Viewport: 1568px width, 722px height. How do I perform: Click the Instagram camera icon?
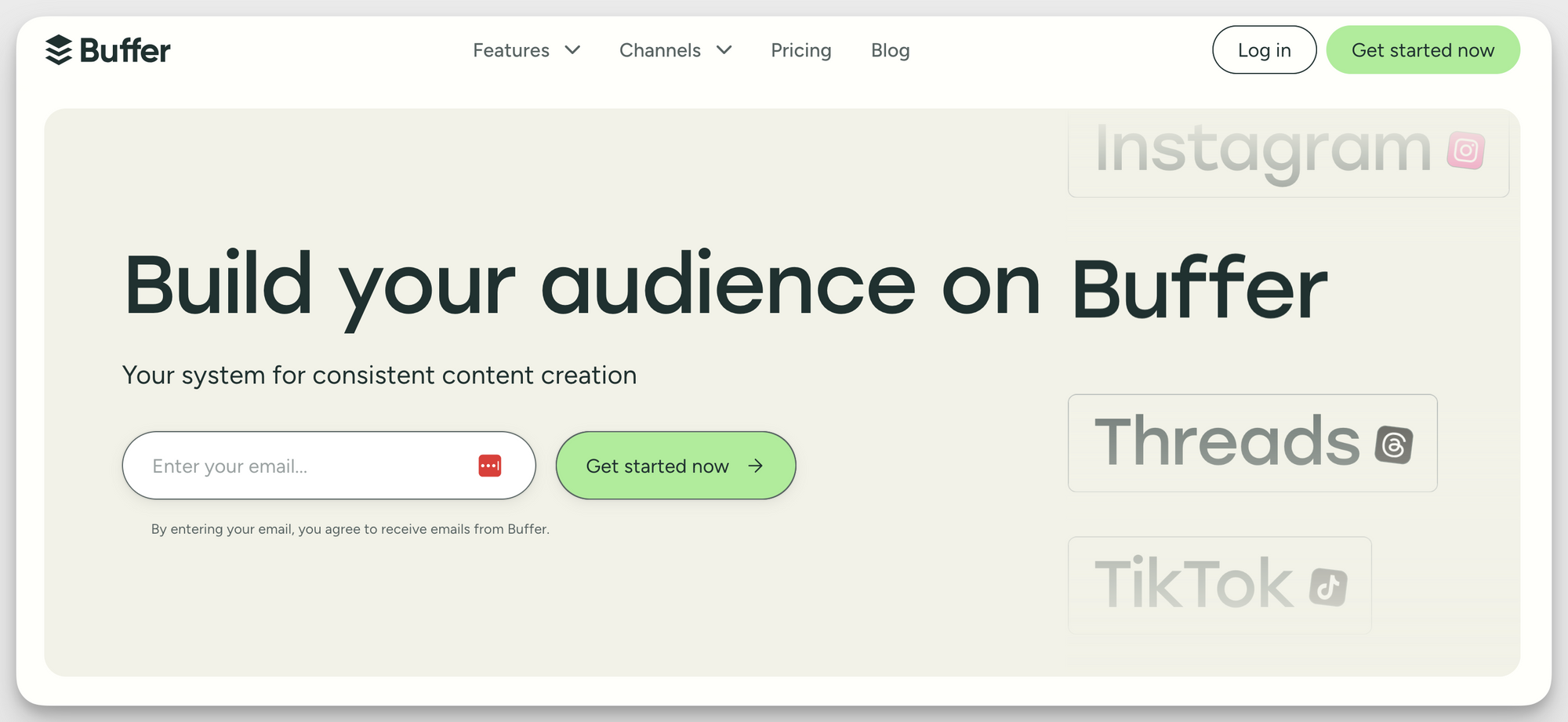pos(1465,151)
